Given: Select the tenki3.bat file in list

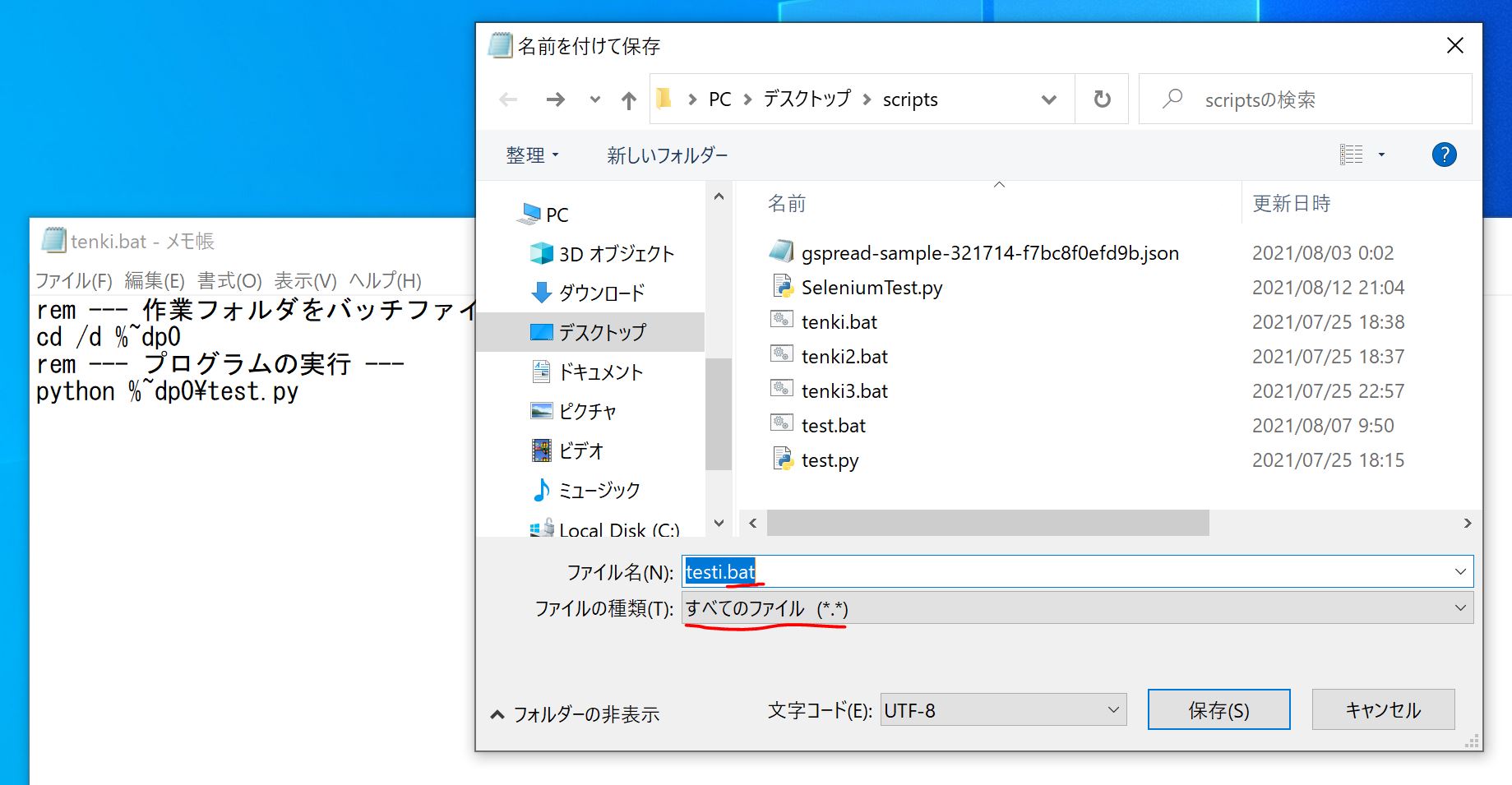Looking at the screenshot, I should pos(844,391).
